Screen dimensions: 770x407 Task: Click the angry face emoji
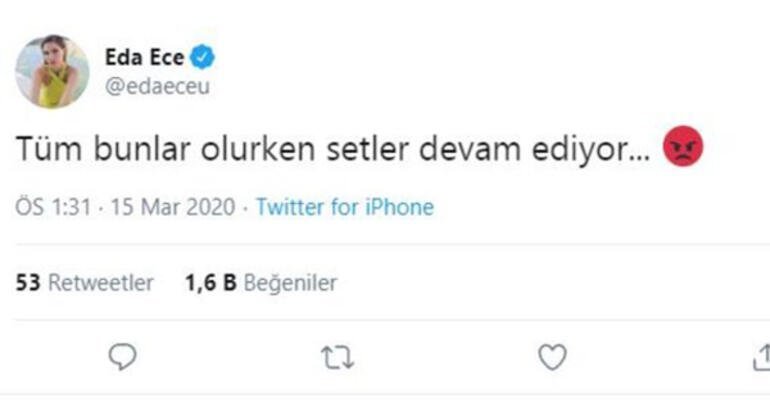pos(684,150)
